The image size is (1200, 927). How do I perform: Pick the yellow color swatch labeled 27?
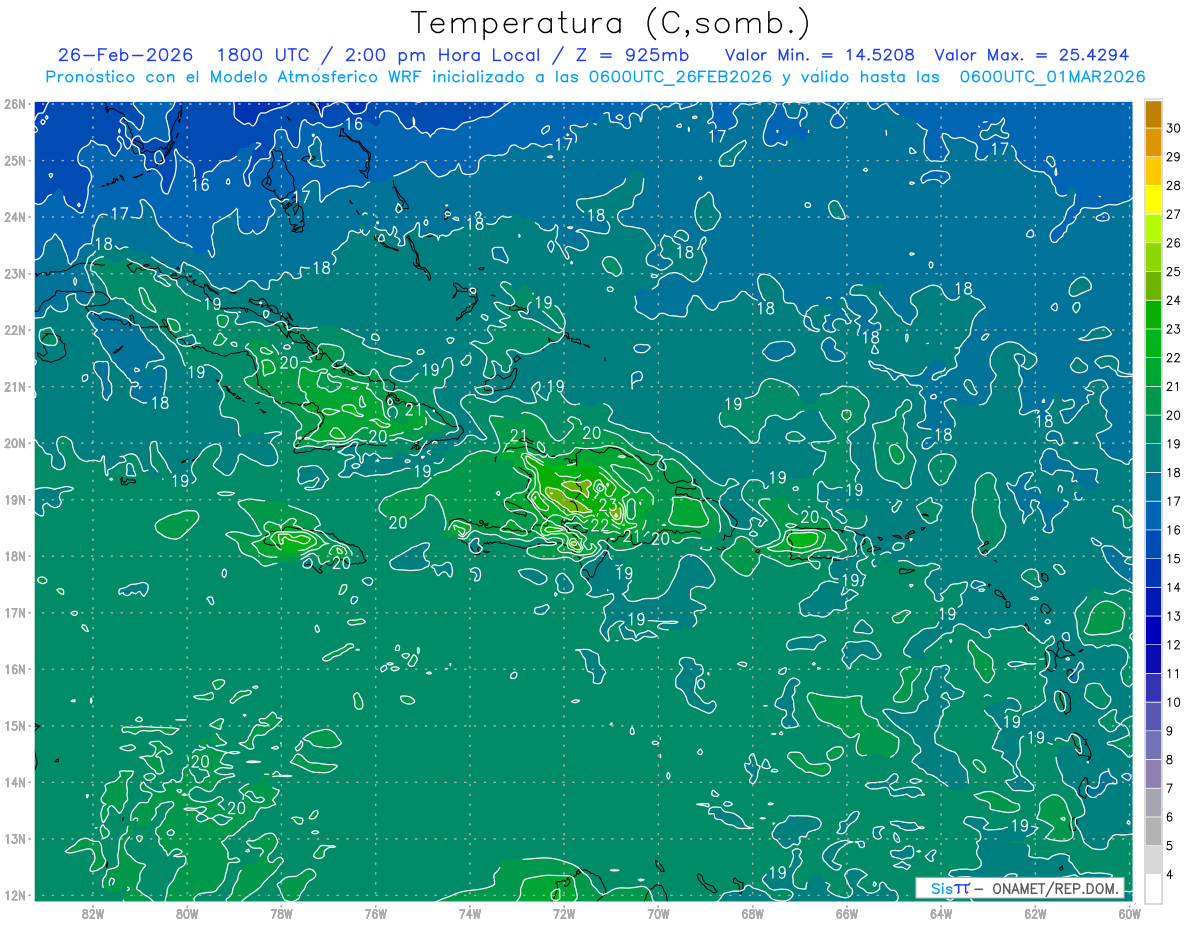(x=1153, y=200)
